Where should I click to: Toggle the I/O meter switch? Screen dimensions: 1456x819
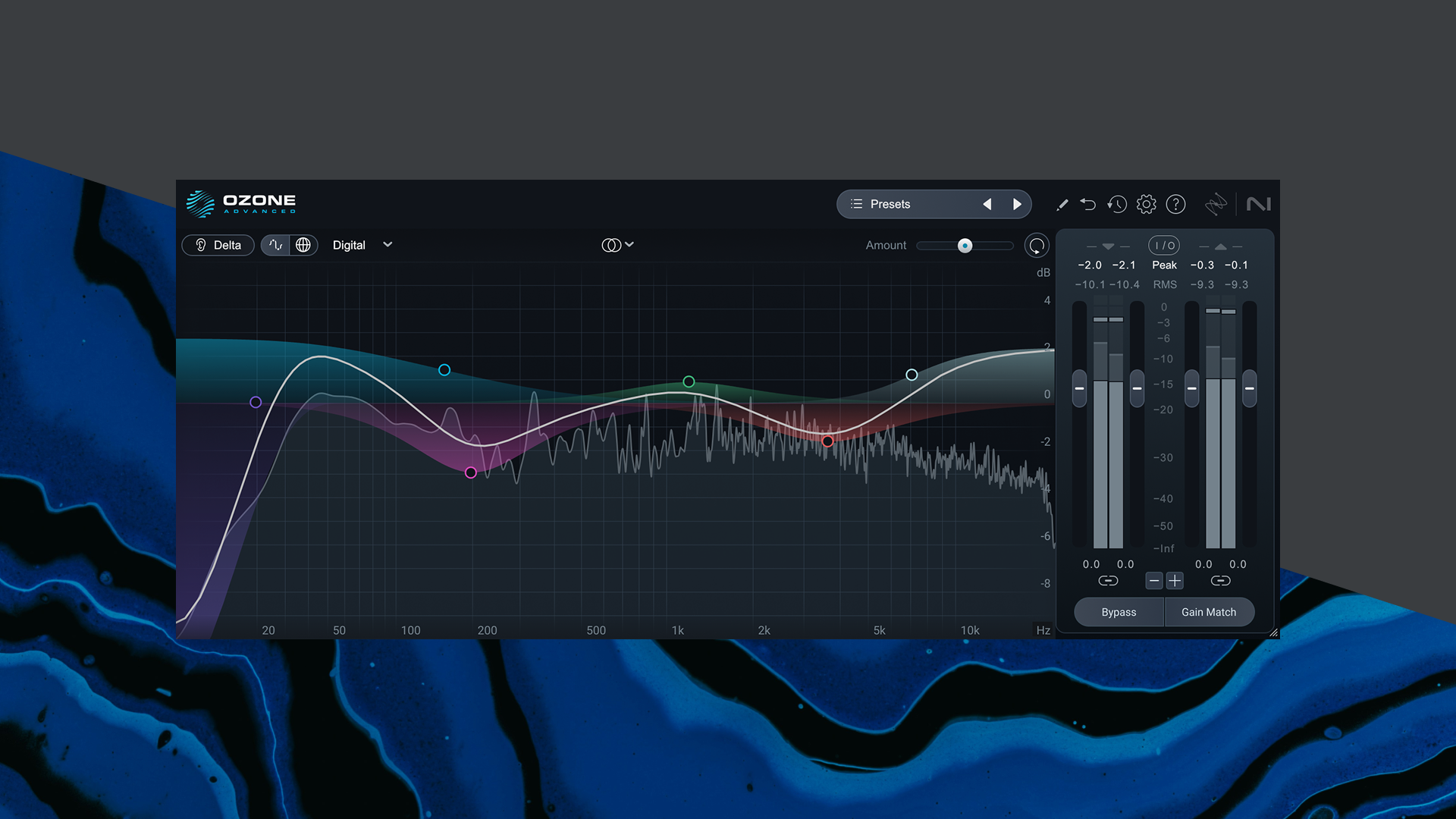point(1163,246)
